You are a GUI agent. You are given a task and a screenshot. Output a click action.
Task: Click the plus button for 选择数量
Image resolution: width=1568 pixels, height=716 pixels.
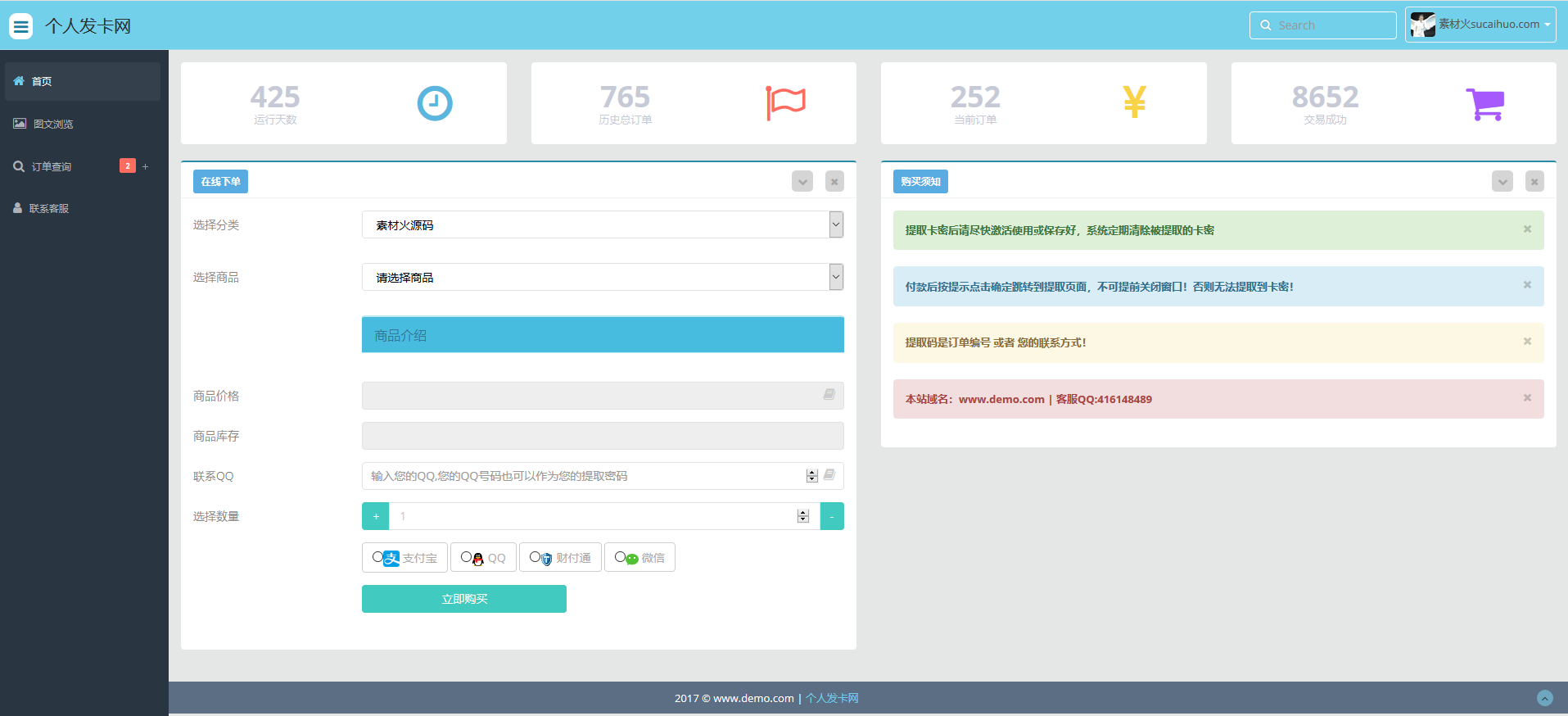coord(376,516)
